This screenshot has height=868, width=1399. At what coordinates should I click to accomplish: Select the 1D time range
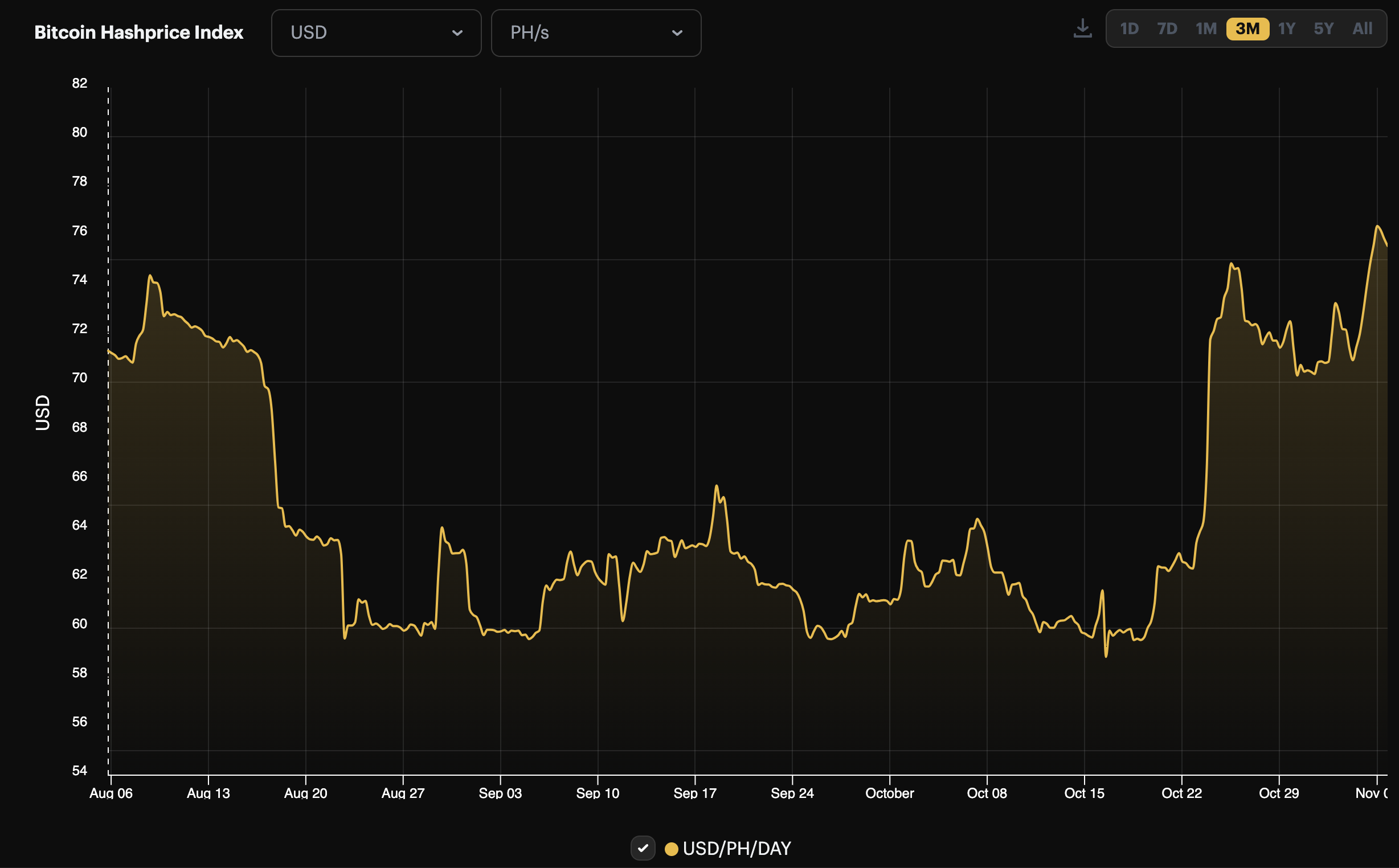click(x=1129, y=28)
